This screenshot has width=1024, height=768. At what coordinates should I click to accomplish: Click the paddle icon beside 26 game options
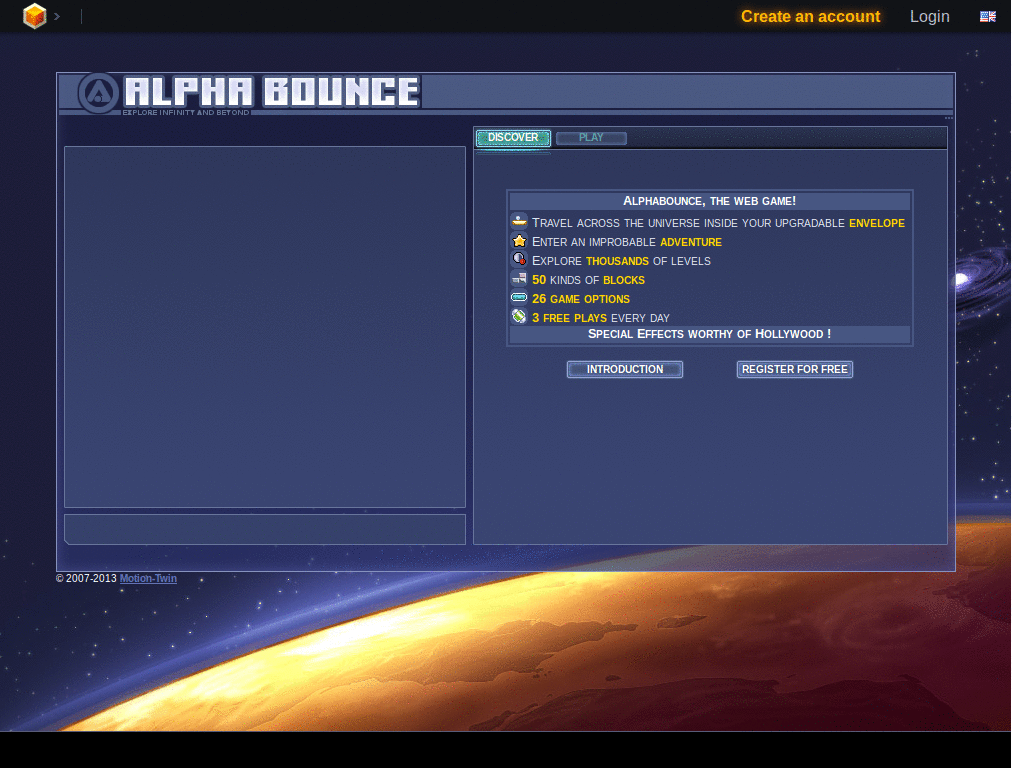click(519, 298)
